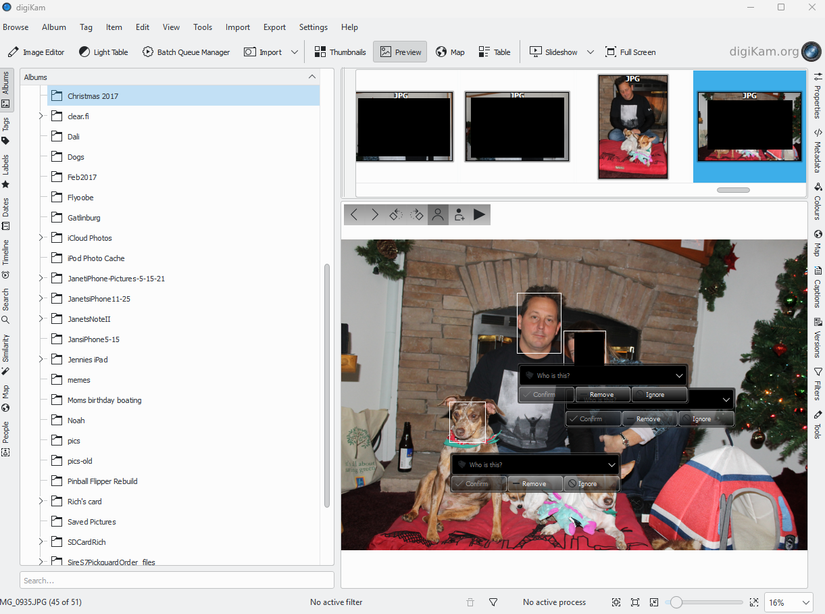Open the Import dropdown arrow
The height and width of the screenshot is (614, 825).
(296, 51)
